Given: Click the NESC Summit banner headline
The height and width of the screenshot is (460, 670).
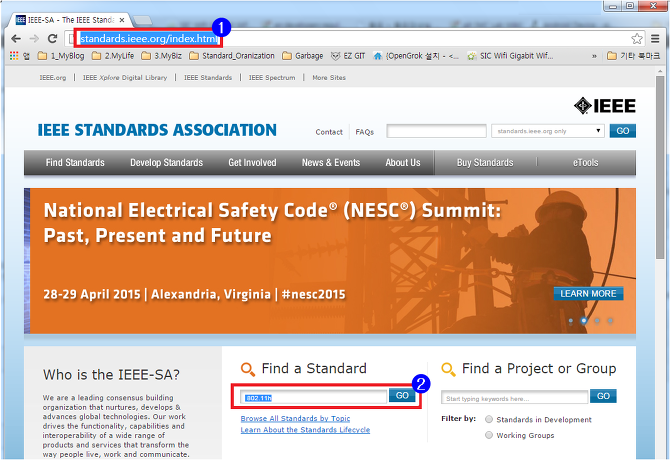Looking at the screenshot, I should tap(273, 223).
